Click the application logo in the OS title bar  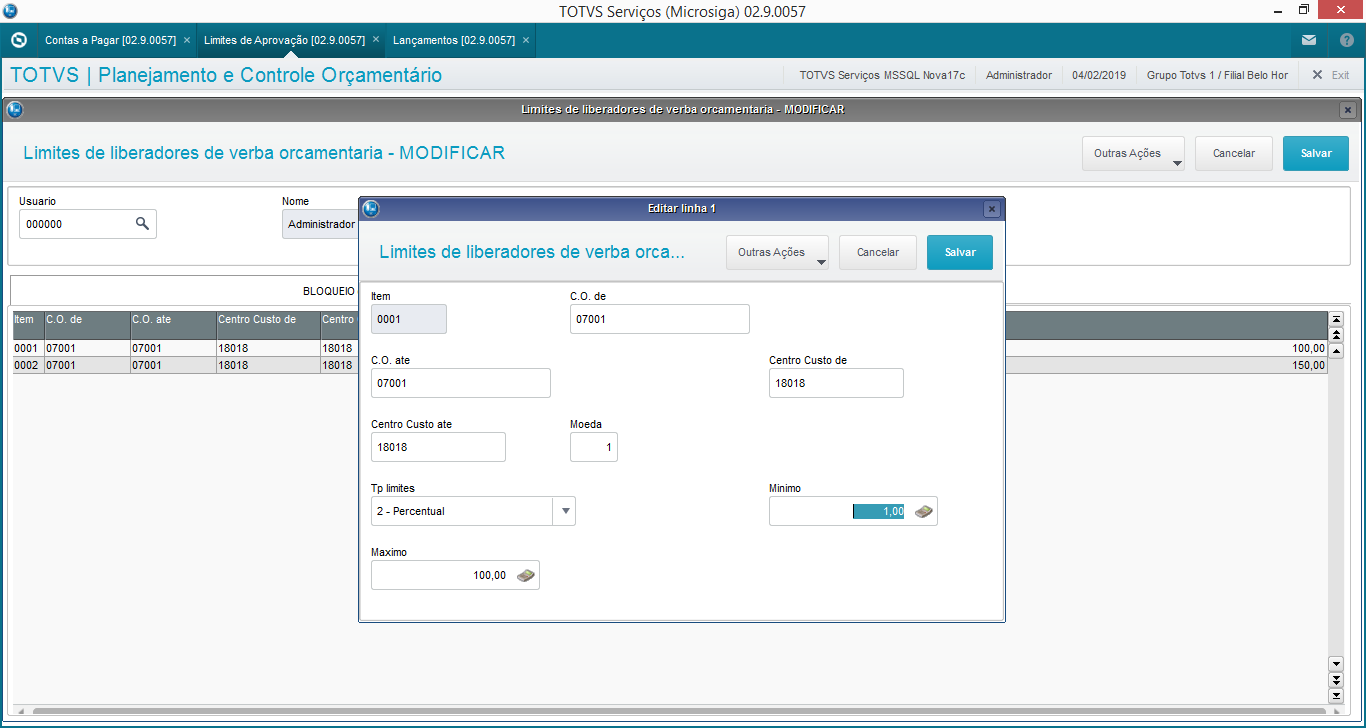tap(10, 11)
